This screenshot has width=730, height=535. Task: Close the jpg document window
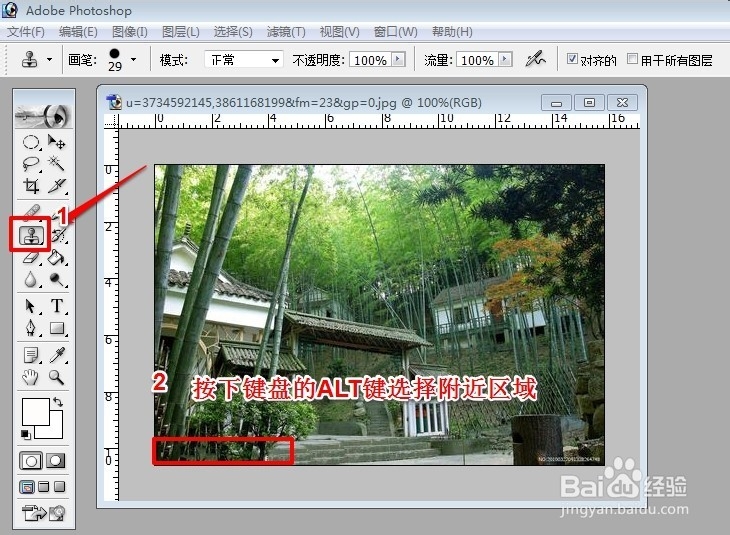tap(622, 102)
